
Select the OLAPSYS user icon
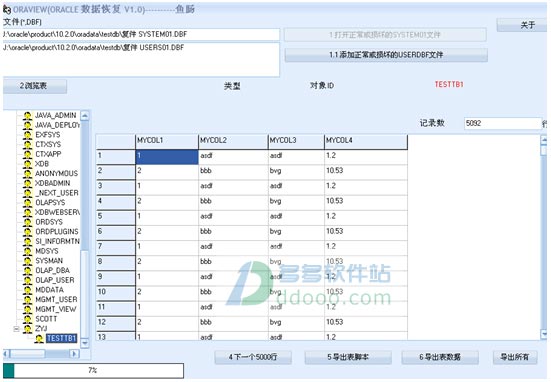click(x=27, y=202)
